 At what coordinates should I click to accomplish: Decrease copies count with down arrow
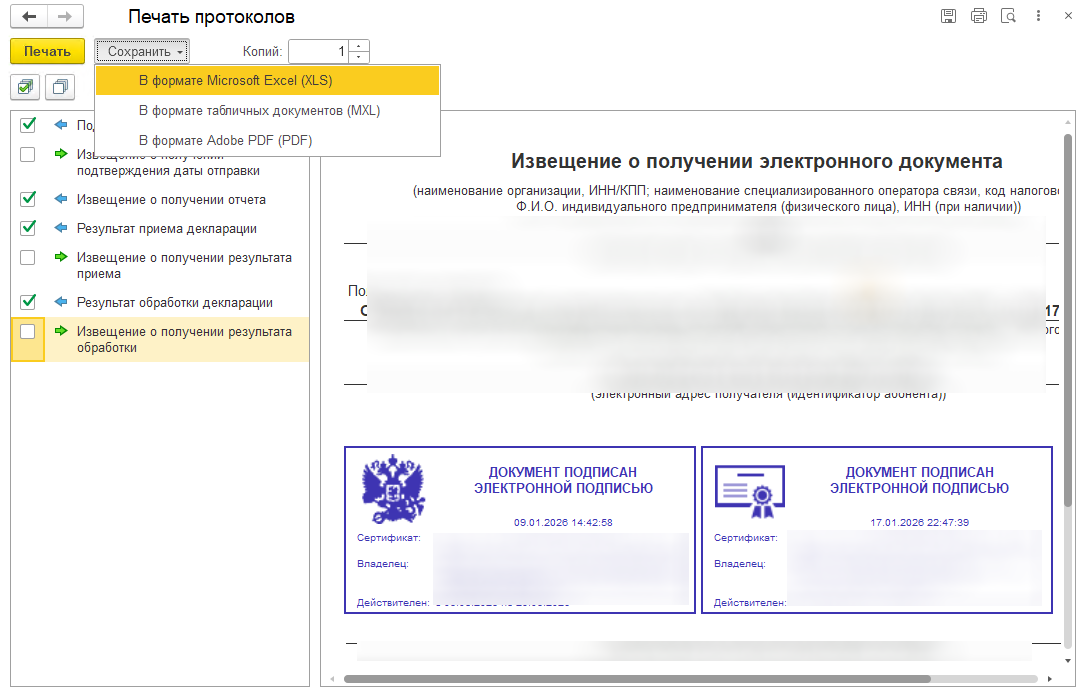[359, 57]
